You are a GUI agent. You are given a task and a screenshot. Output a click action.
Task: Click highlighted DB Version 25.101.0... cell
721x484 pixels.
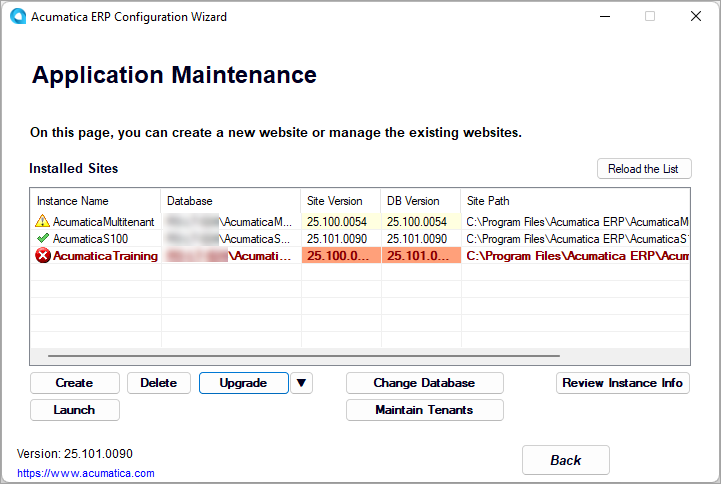pos(421,256)
